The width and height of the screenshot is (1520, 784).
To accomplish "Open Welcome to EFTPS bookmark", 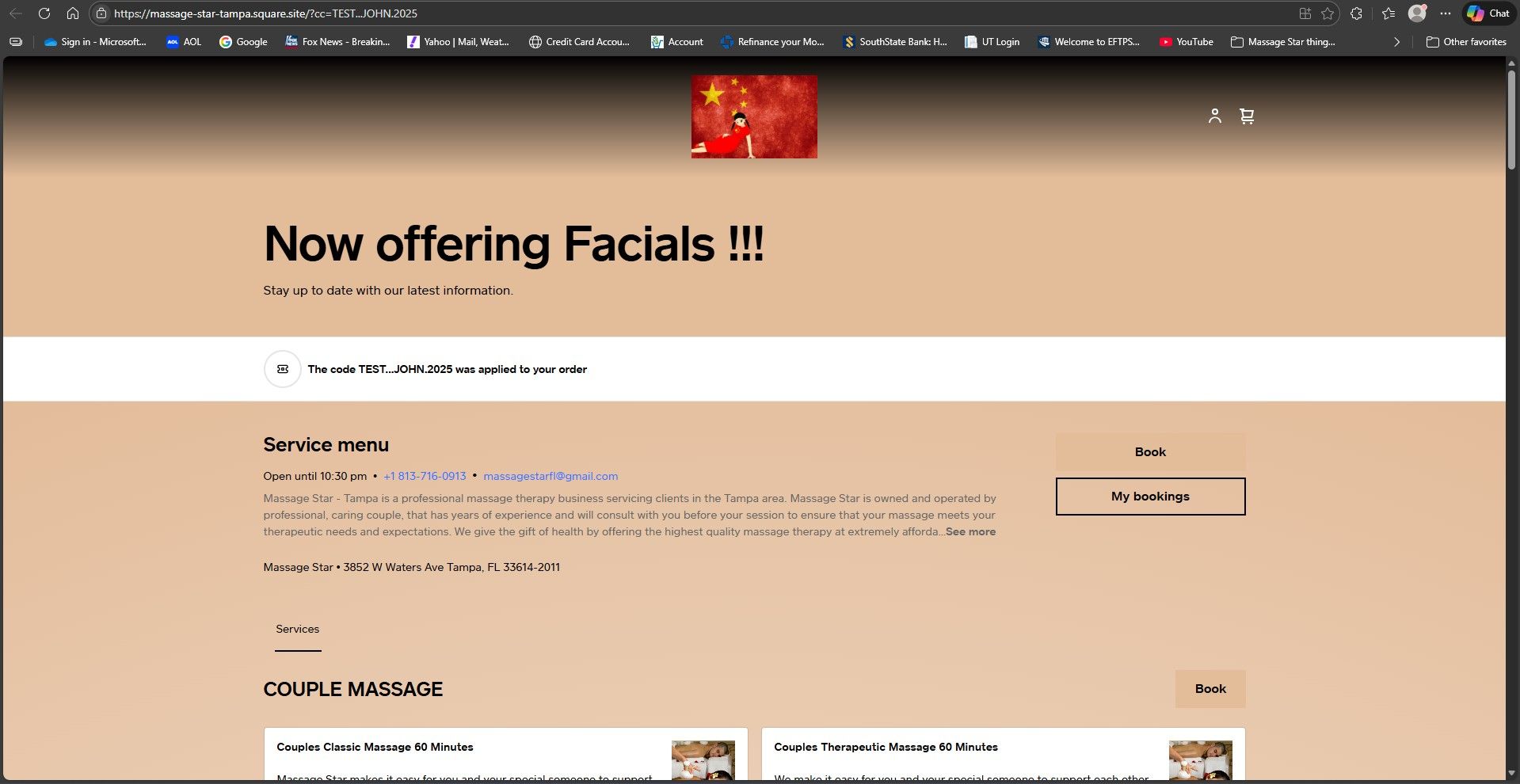I will coord(1088,42).
